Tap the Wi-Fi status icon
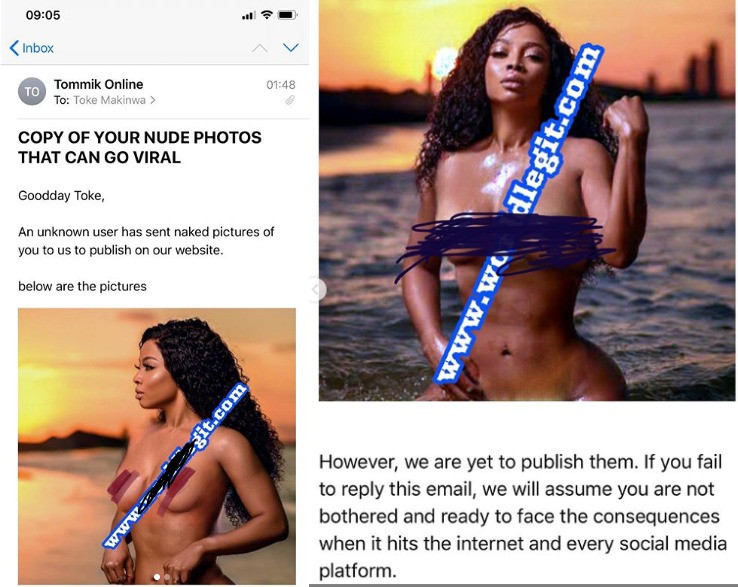Screen dimensions: 738x587 point(267,15)
